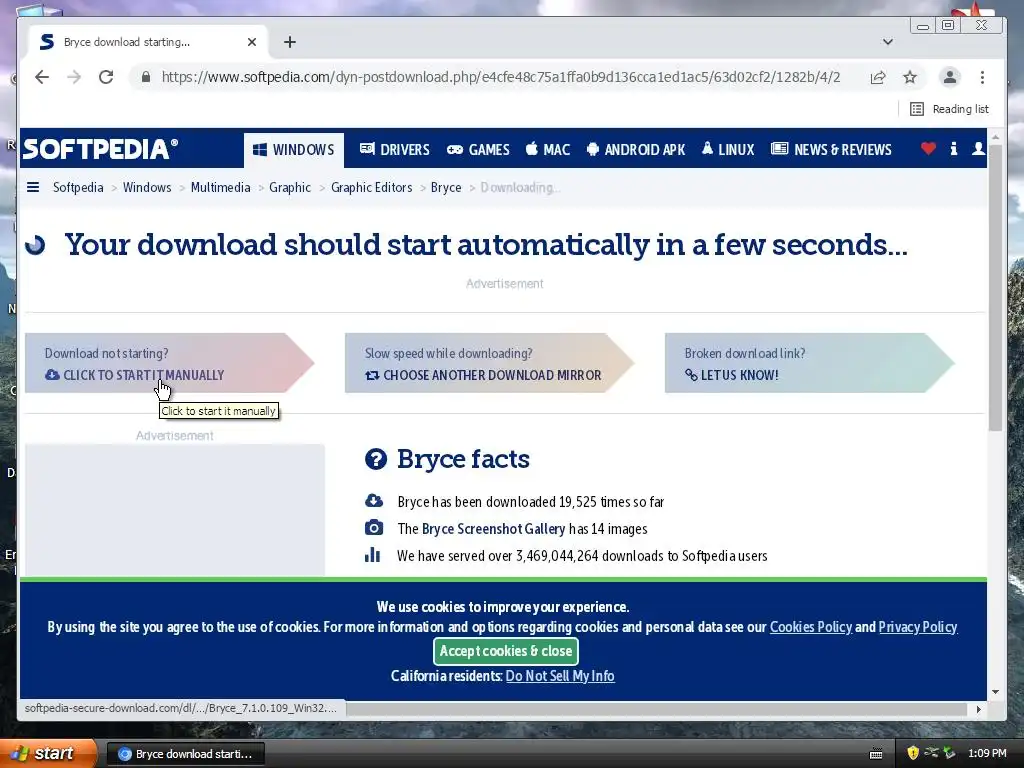Go to Multimedia breadcrumb link
The width and height of the screenshot is (1024, 768).
[x=220, y=187]
